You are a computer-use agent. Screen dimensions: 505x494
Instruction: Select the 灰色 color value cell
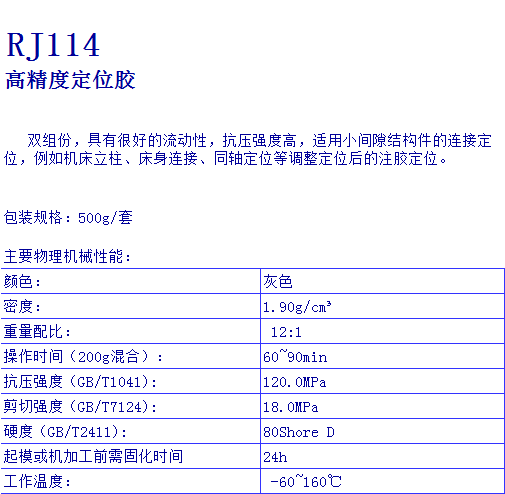(382, 281)
